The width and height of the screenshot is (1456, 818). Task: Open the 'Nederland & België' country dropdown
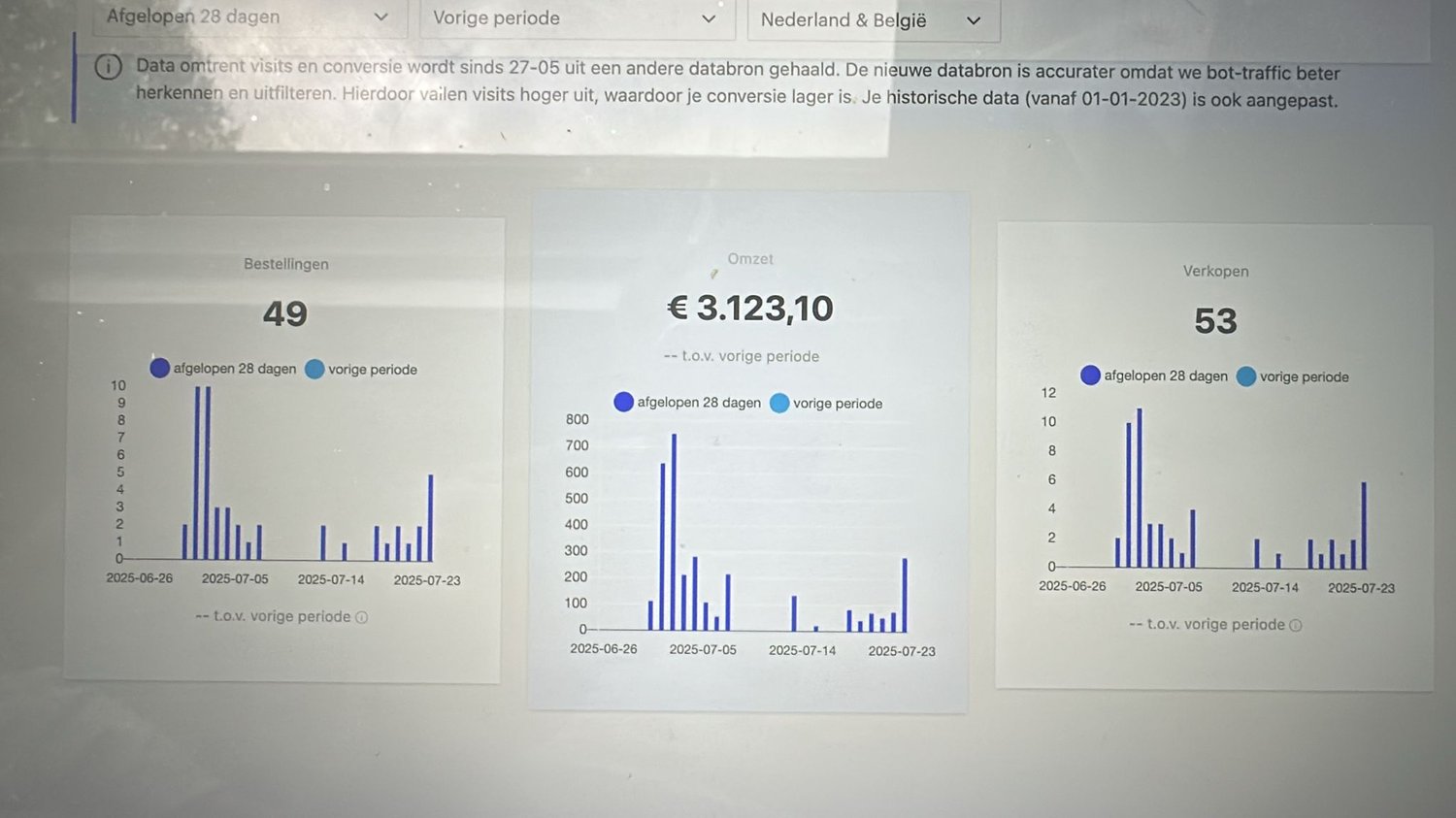(x=874, y=20)
